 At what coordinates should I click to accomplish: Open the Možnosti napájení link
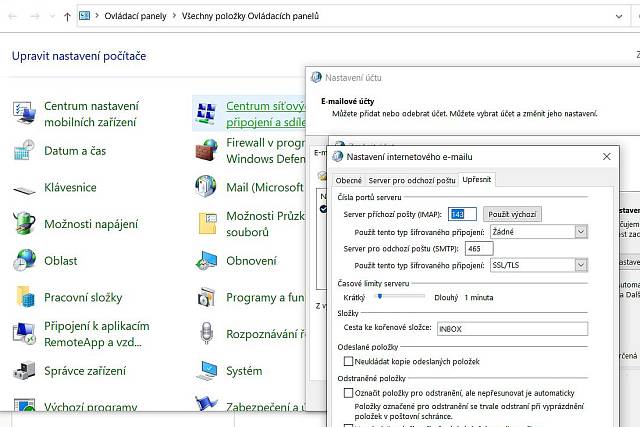pyautogui.click(x=91, y=224)
